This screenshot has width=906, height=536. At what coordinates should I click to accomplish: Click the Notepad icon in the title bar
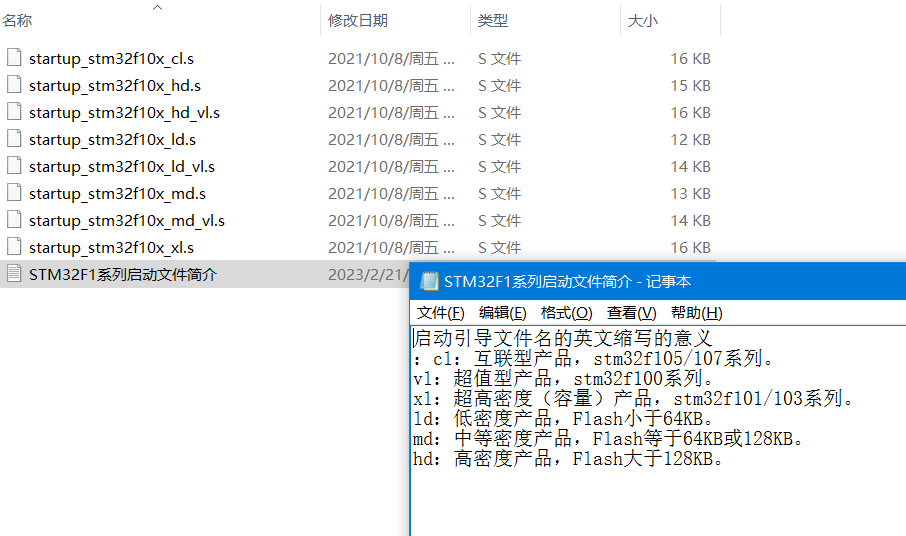[429, 281]
